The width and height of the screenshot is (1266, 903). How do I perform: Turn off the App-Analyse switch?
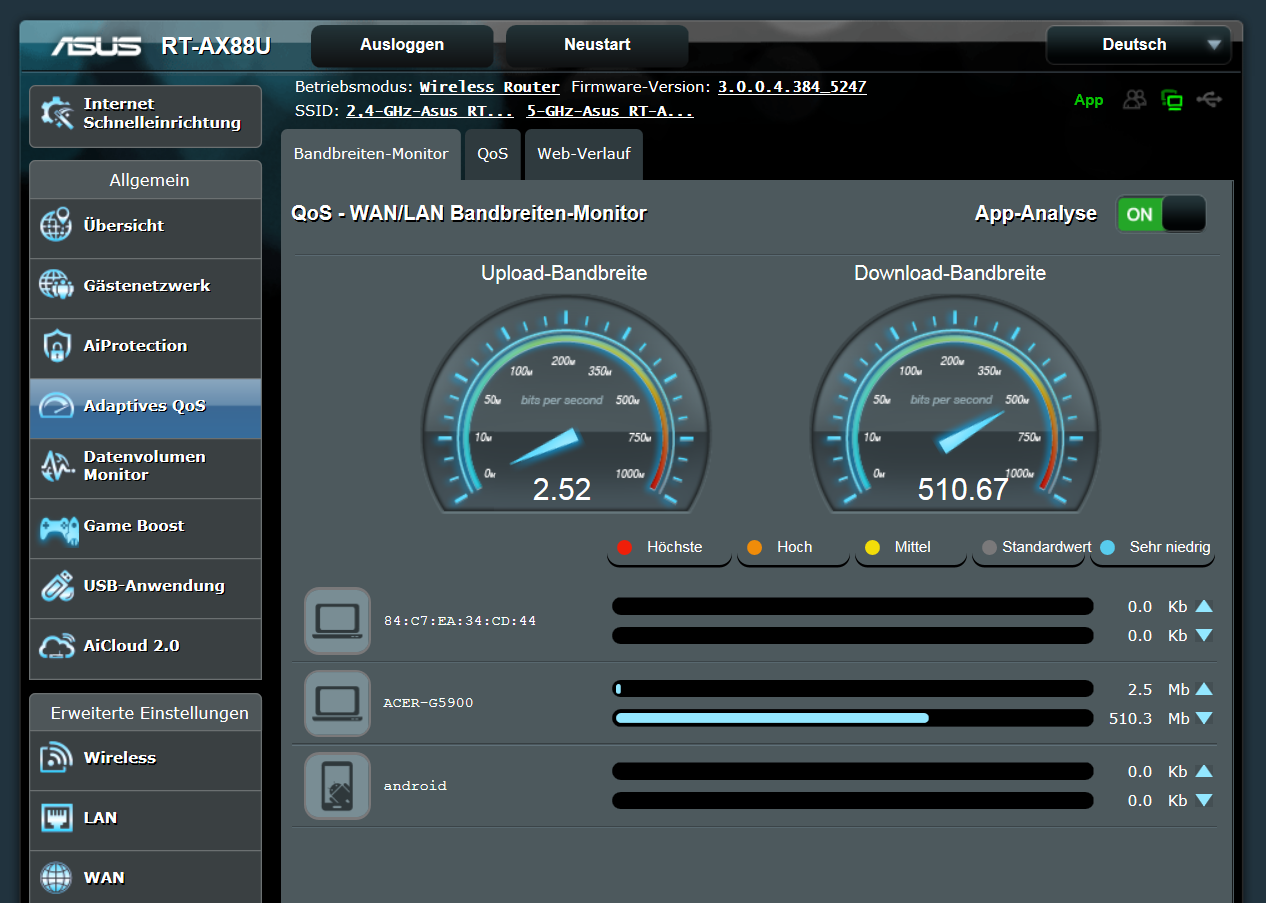click(1161, 214)
